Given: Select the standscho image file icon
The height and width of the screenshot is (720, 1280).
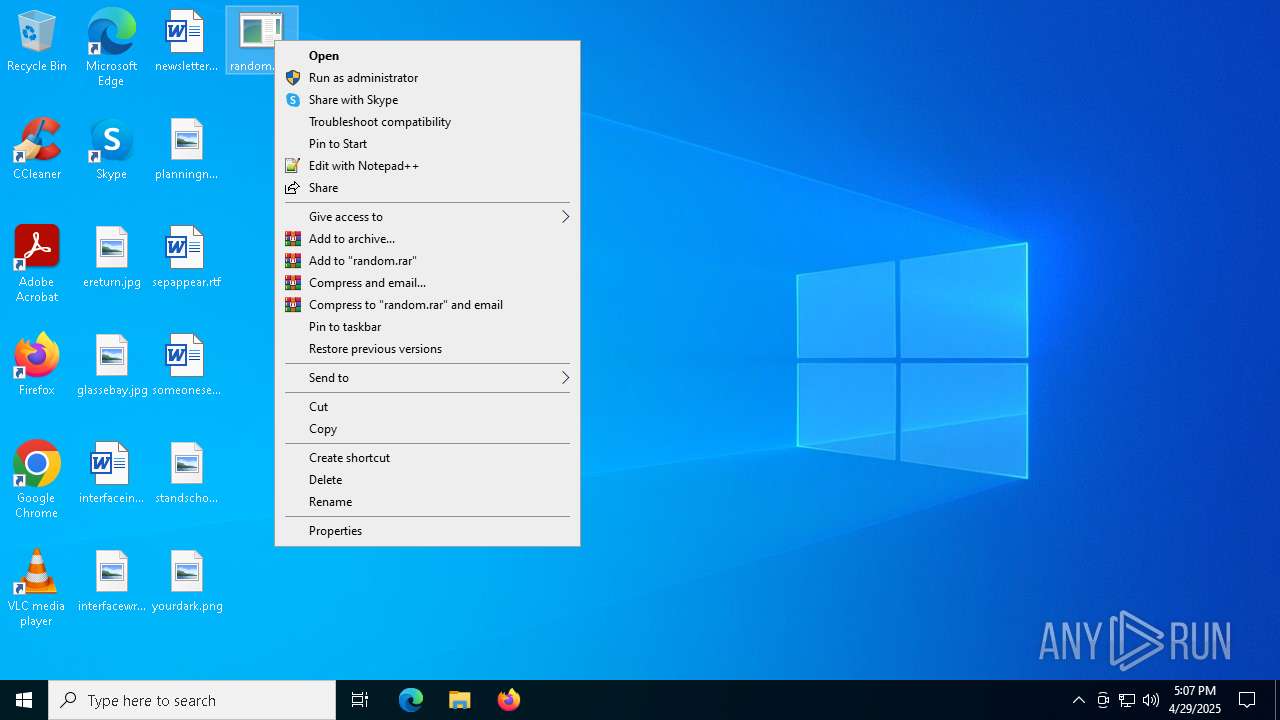Looking at the screenshot, I should tap(186, 473).
